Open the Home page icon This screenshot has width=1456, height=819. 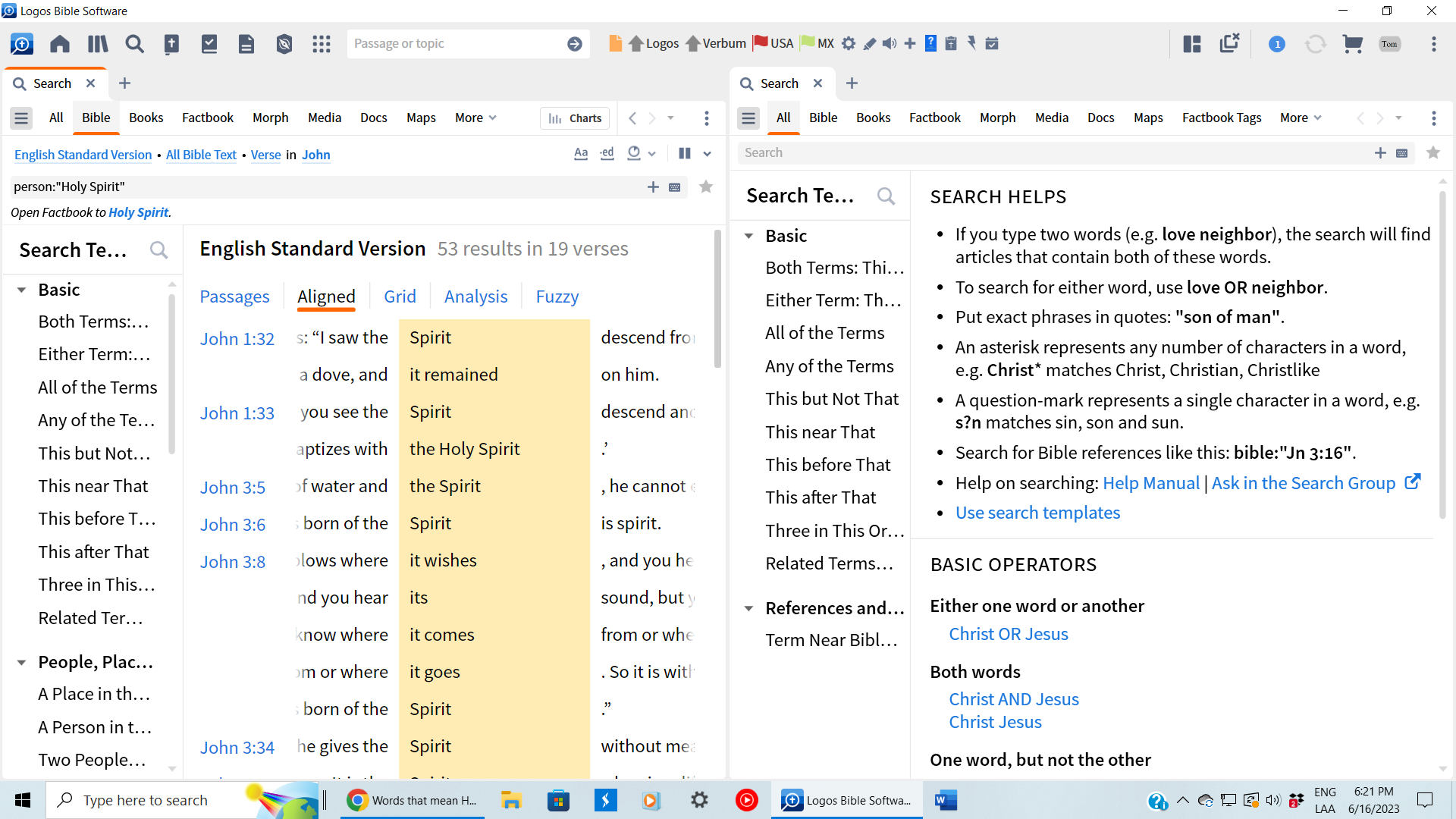coord(60,44)
